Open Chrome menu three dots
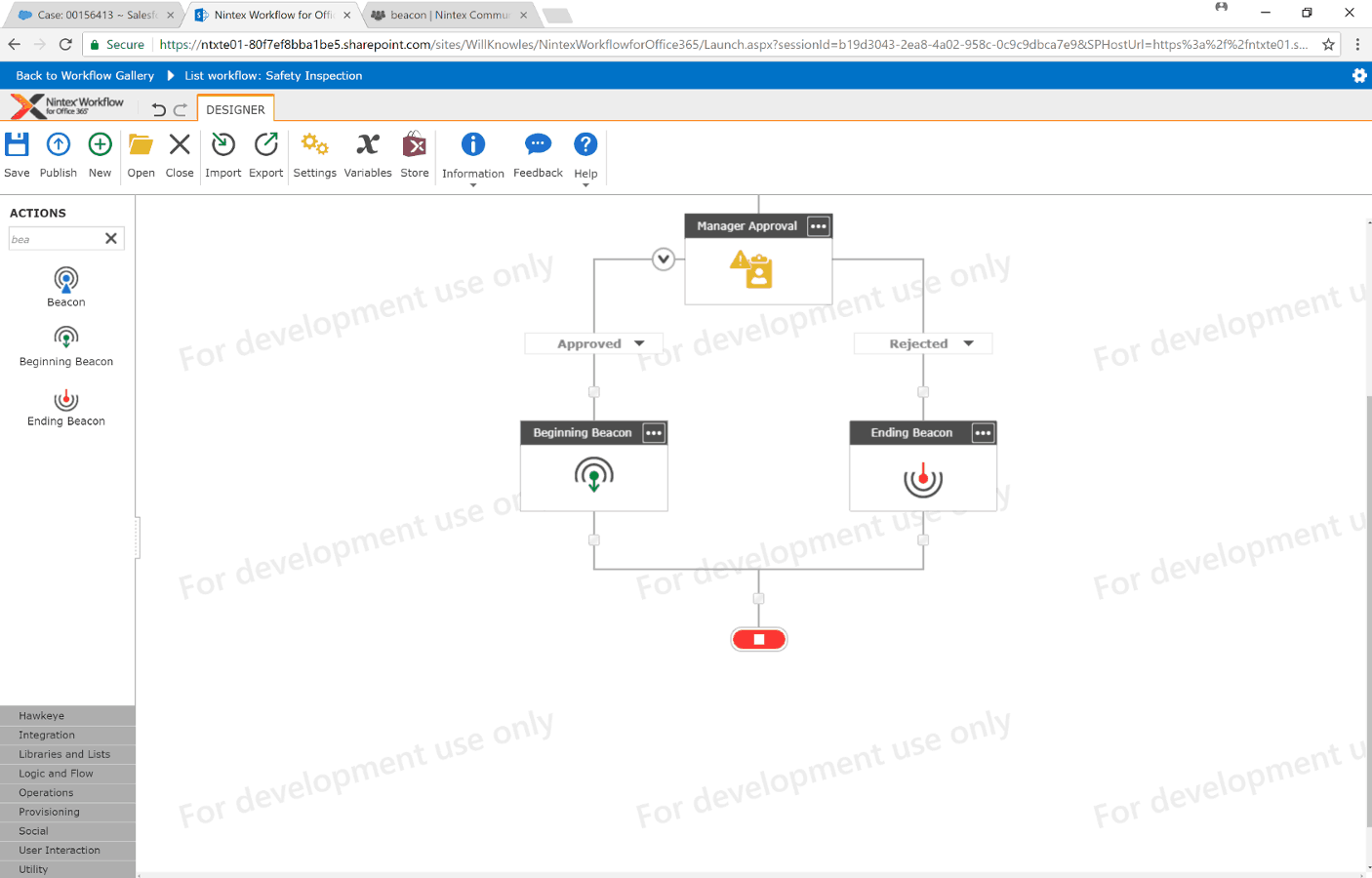 pos(1357,44)
